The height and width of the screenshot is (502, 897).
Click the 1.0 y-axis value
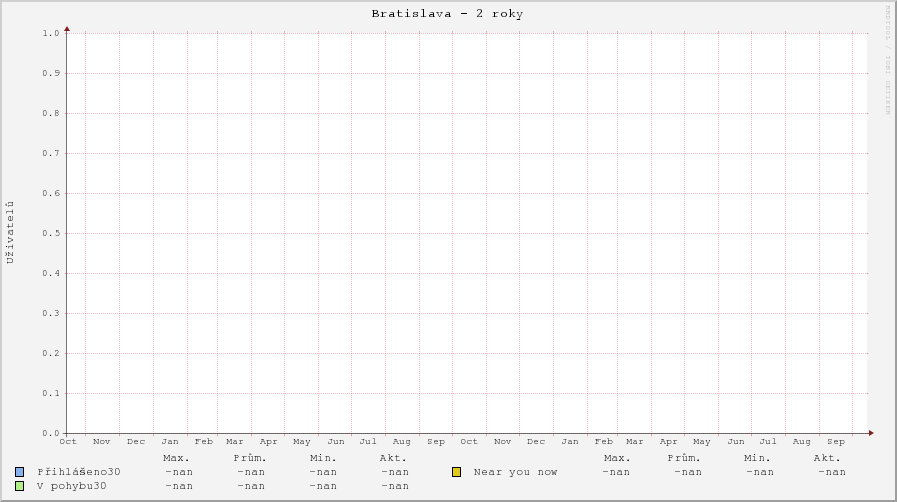51,33
